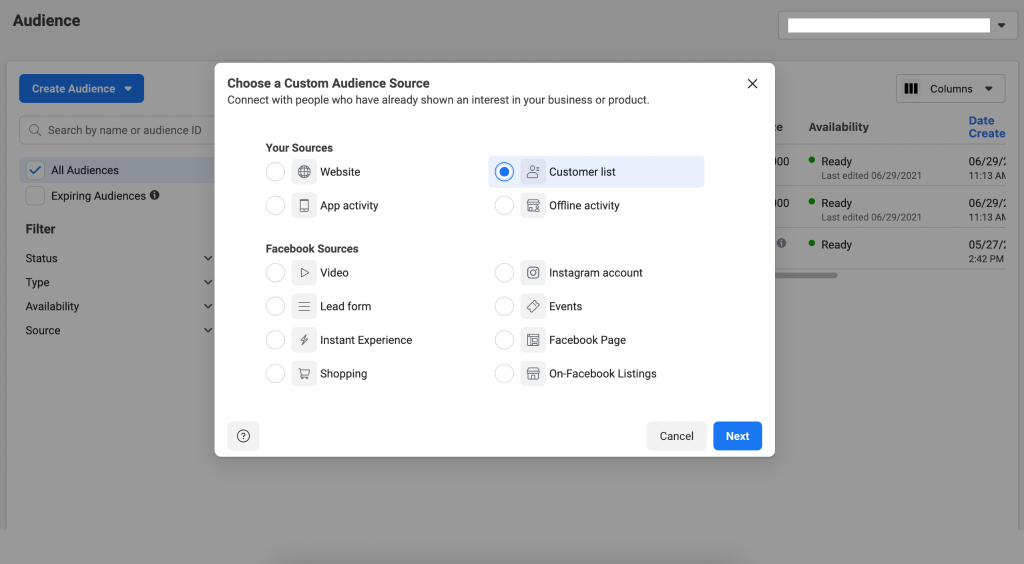
Task: Select the Website radio button
Action: pyautogui.click(x=275, y=172)
